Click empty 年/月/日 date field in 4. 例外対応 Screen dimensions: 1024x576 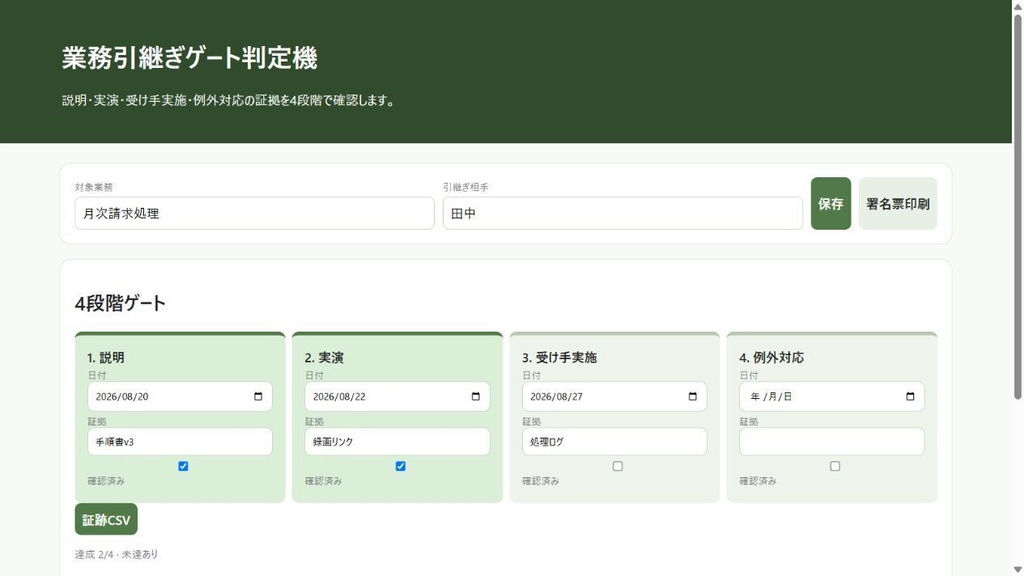click(832, 396)
